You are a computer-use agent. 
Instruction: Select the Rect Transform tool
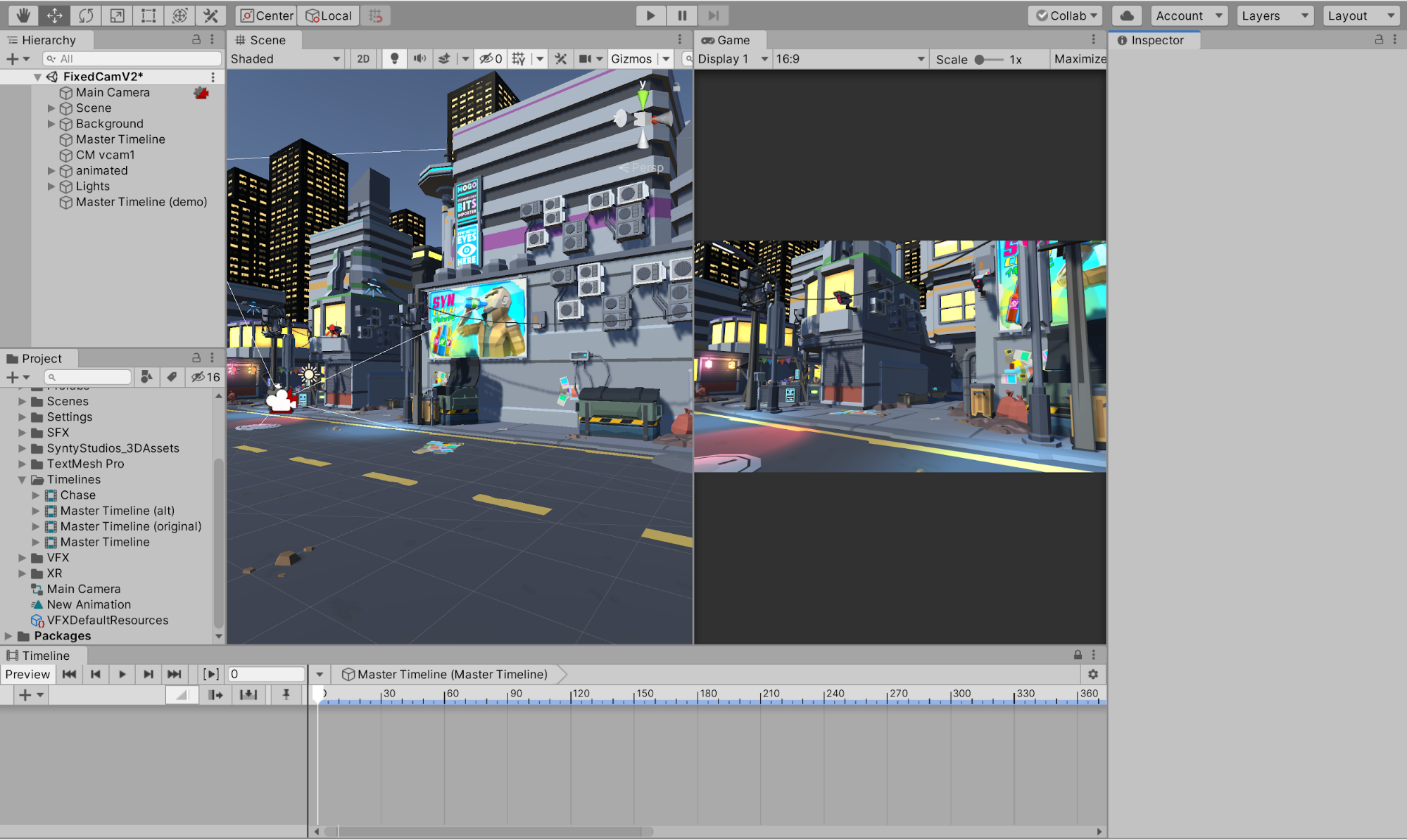pyautogui.click(x=149, y=15)
